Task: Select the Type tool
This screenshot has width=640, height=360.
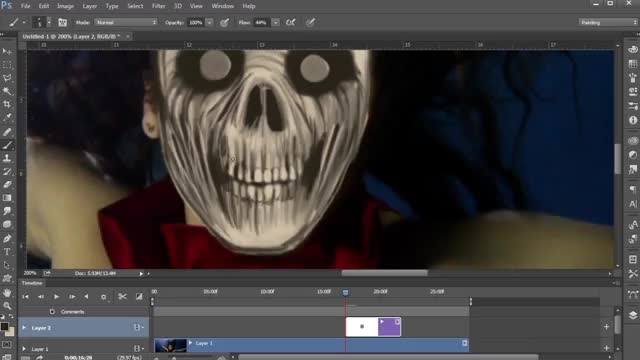Action: [7, 252]
